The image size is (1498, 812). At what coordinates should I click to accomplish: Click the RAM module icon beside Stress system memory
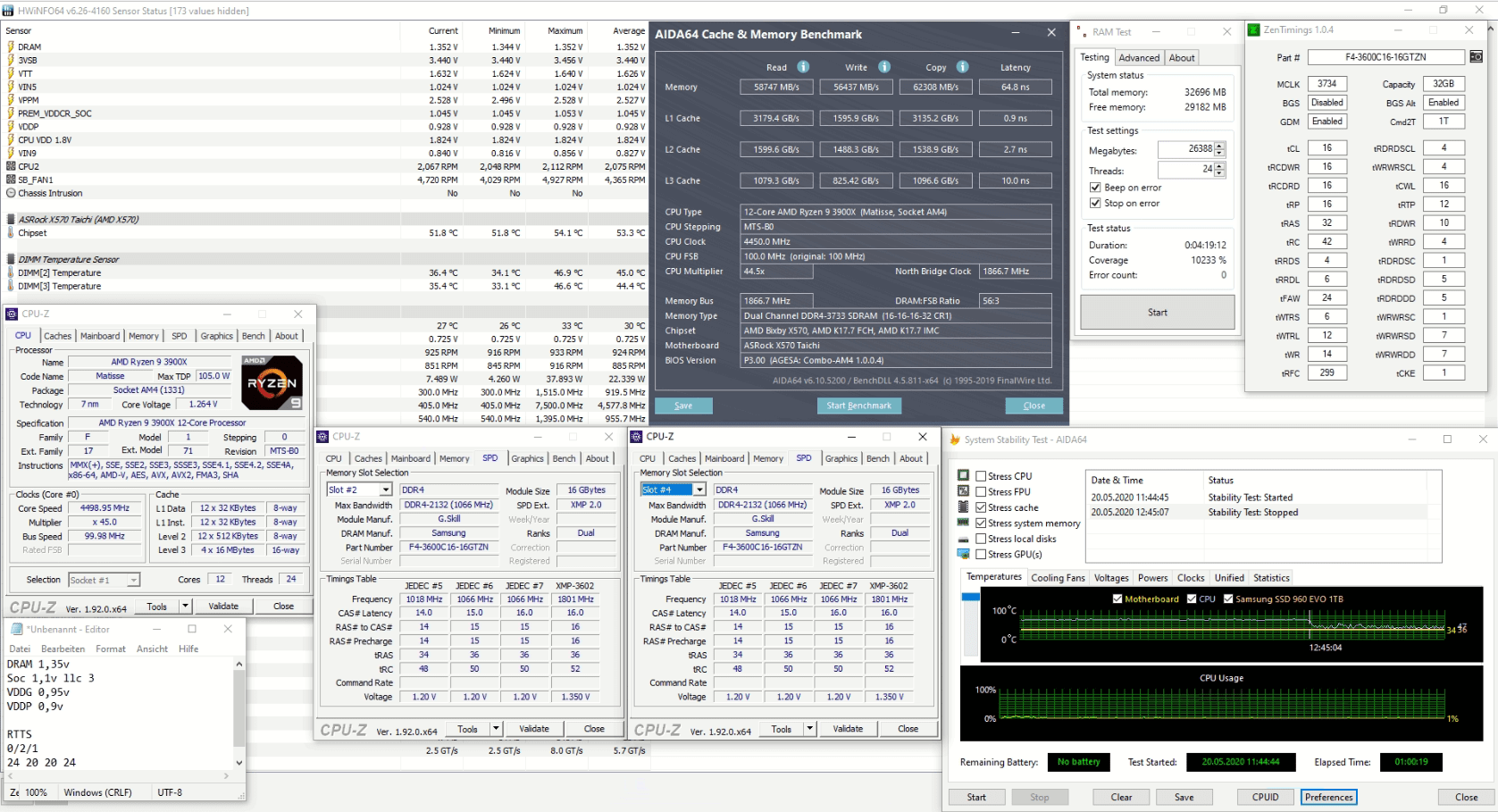[963, 523]
